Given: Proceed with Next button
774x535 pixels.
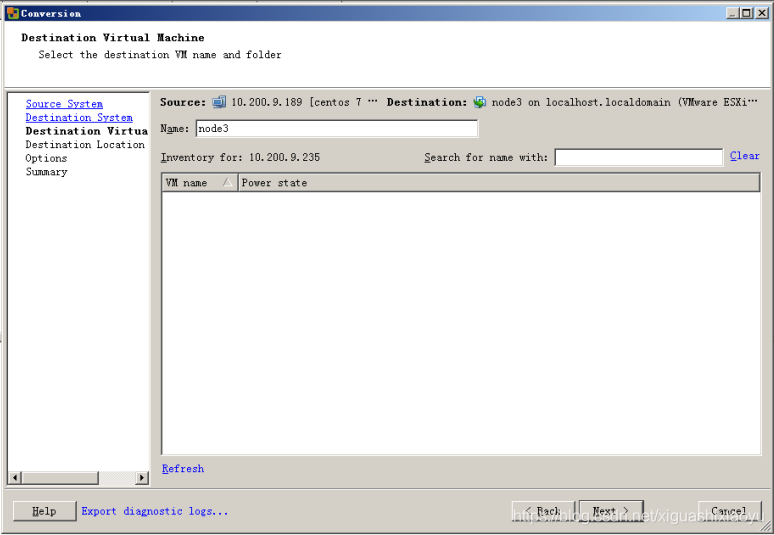Looking at the screenshot, I should (611, 511).
